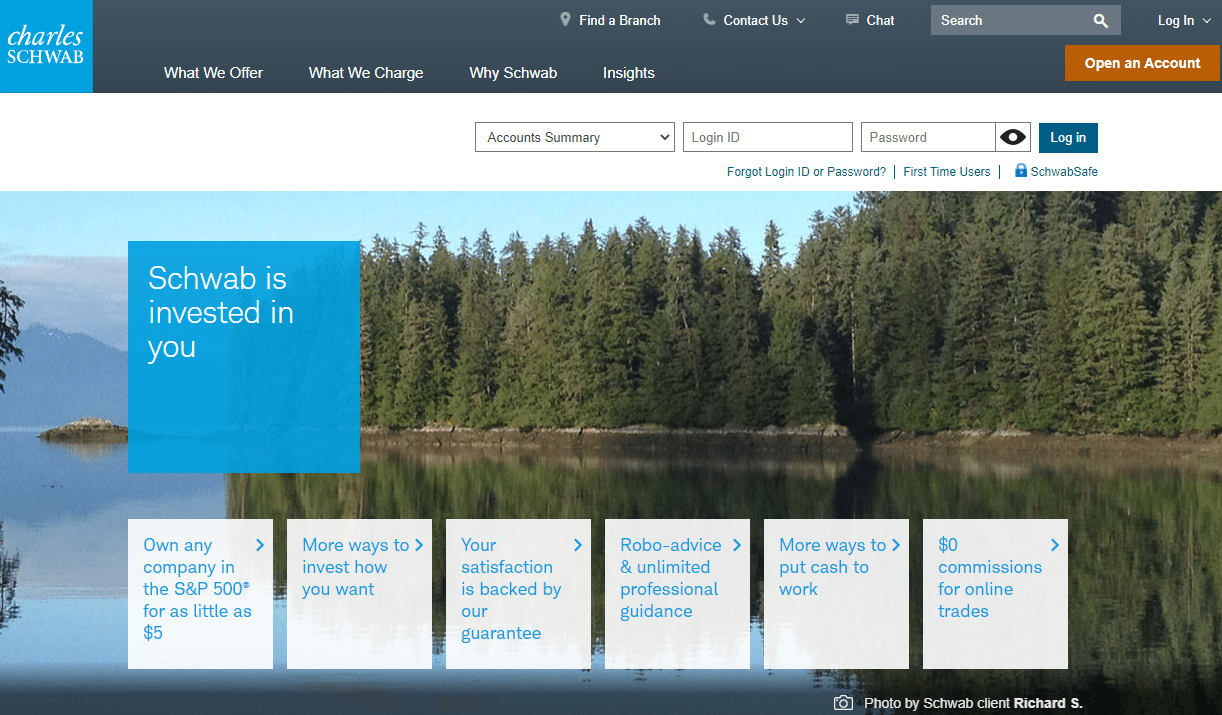Viewport: 1222px width, 715px height.
Task: Open 'Robo-advice & unlimited professional guidance' card
Action: [x=677, y=594]
